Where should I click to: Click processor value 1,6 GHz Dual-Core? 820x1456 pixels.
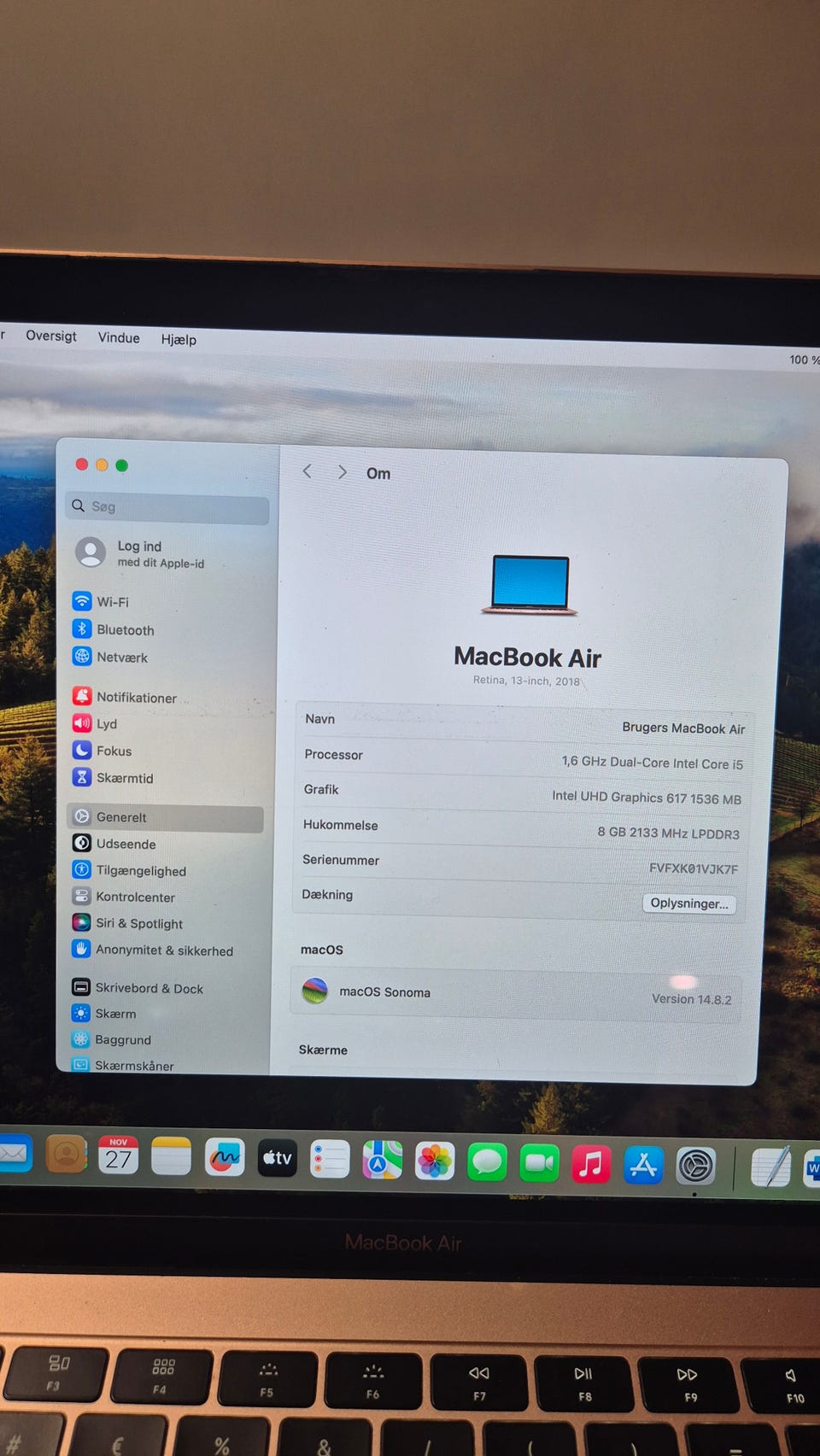click(x=653, y=763)
